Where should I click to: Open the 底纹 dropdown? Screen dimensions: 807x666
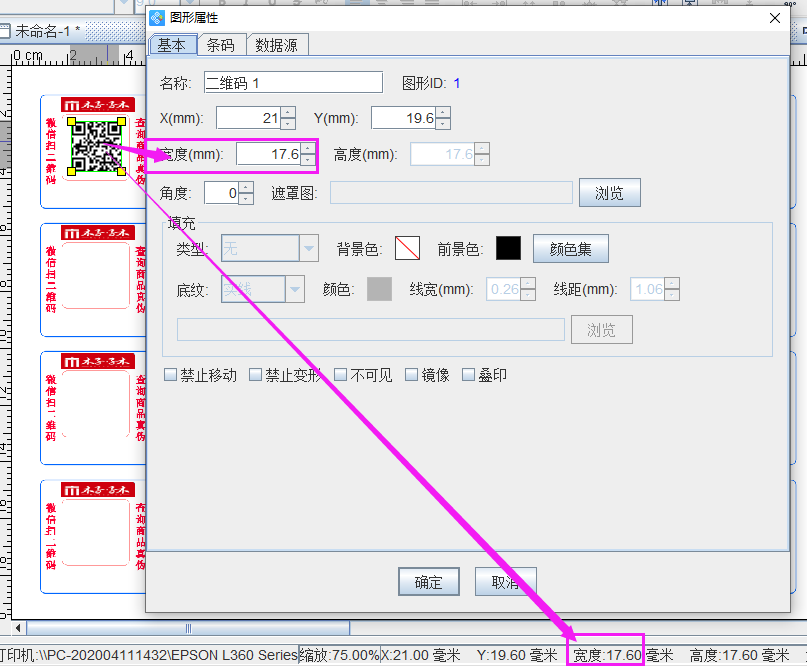297,288
